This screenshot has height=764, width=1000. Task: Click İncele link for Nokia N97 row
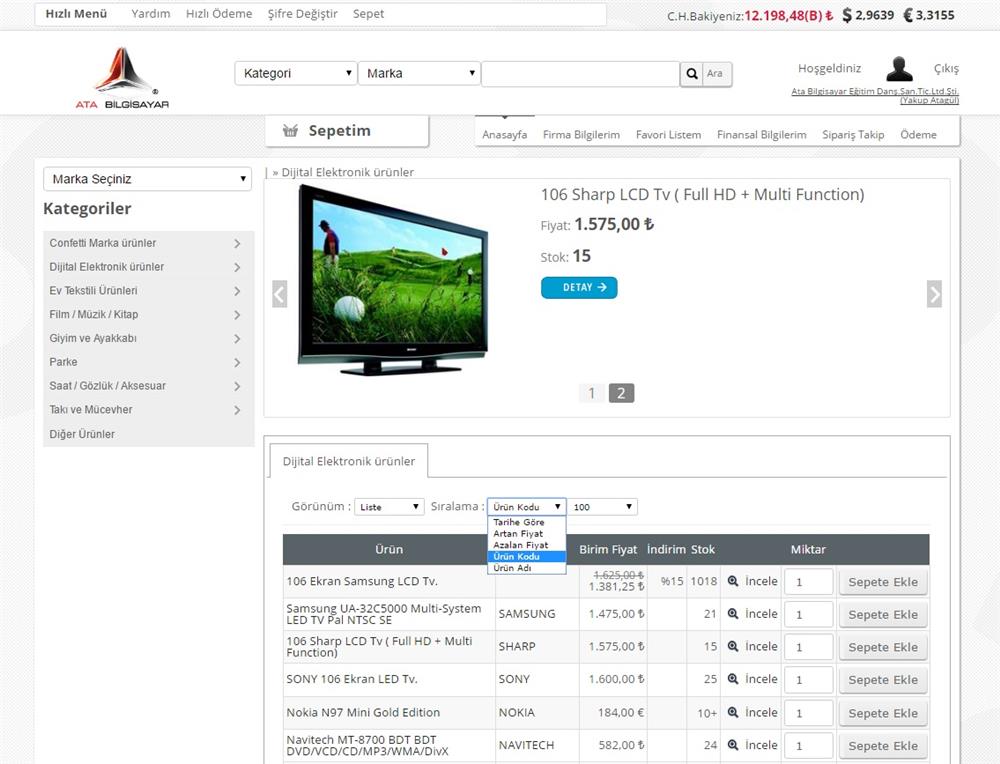tap(761, 712)
